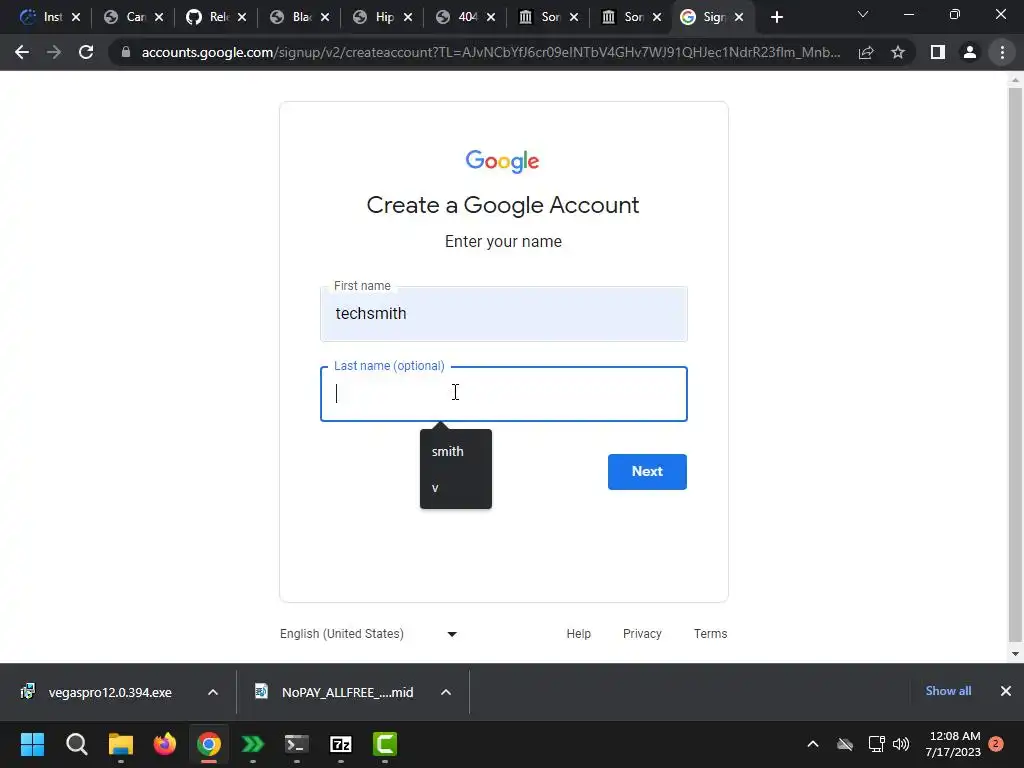Click the vertical page scrollbar

pos(1015,366)
